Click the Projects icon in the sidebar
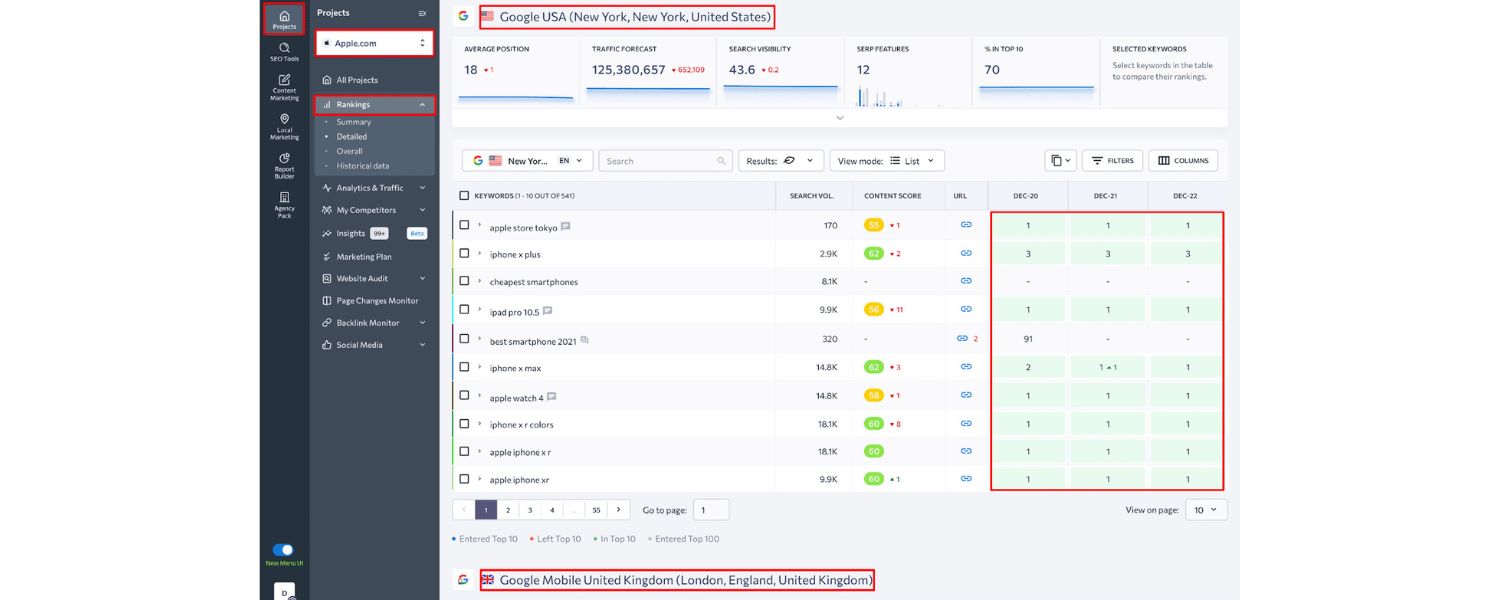Screen dimensions: 1500x600 click(x=284, y=18)
